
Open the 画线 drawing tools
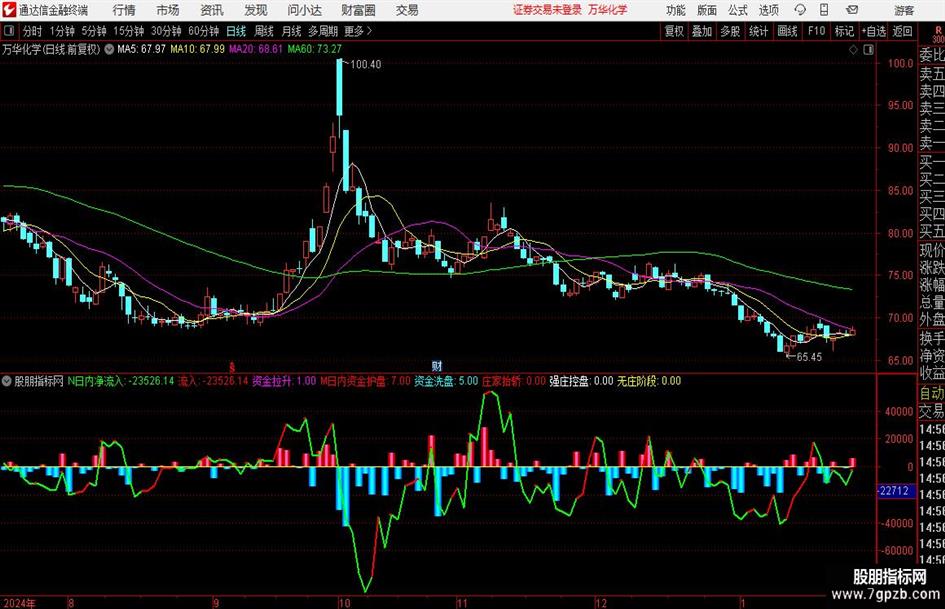click(x=787, y=31)
